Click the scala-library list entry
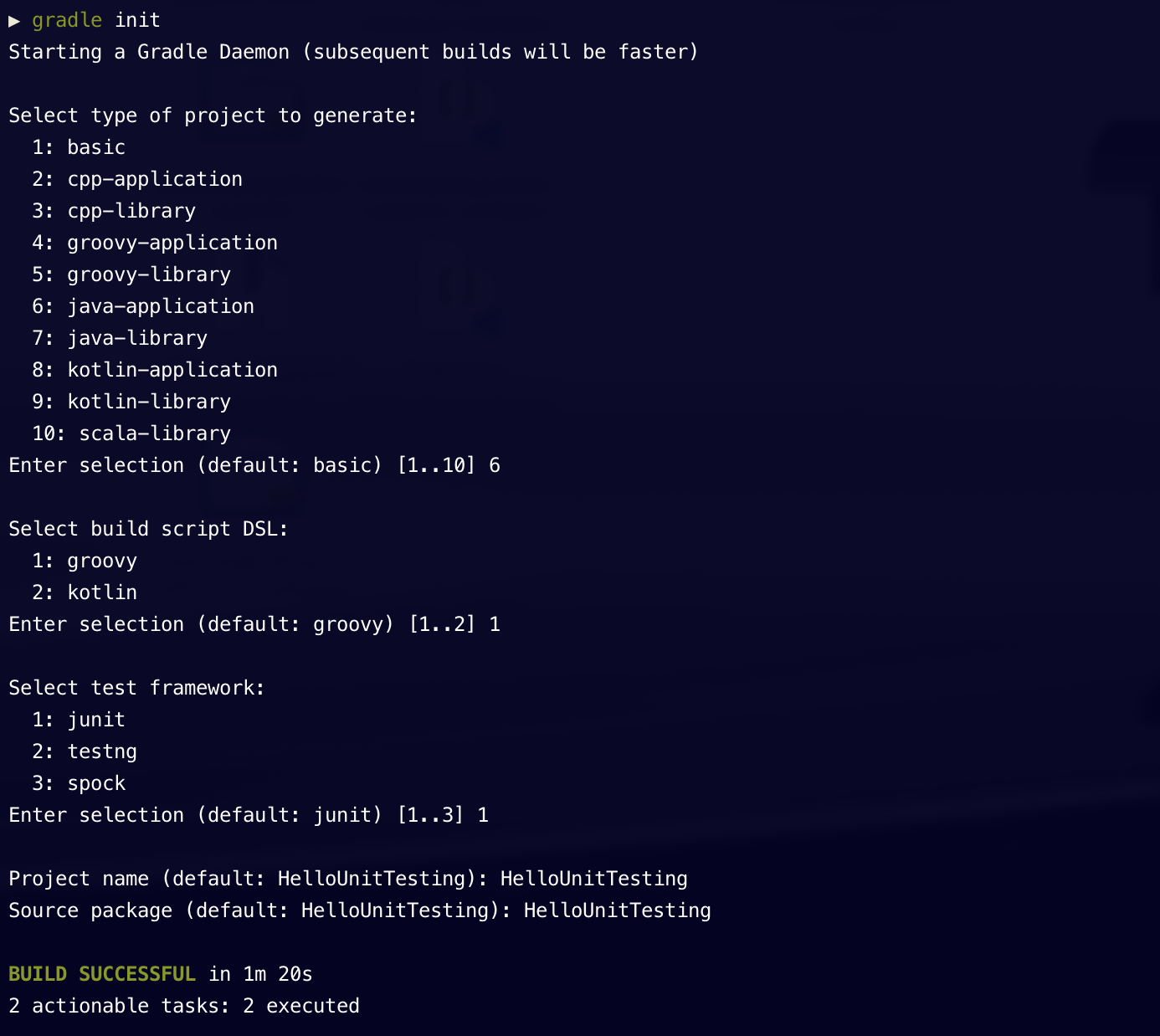Screen dimensions: 1160x1036 tap(131, 433)
